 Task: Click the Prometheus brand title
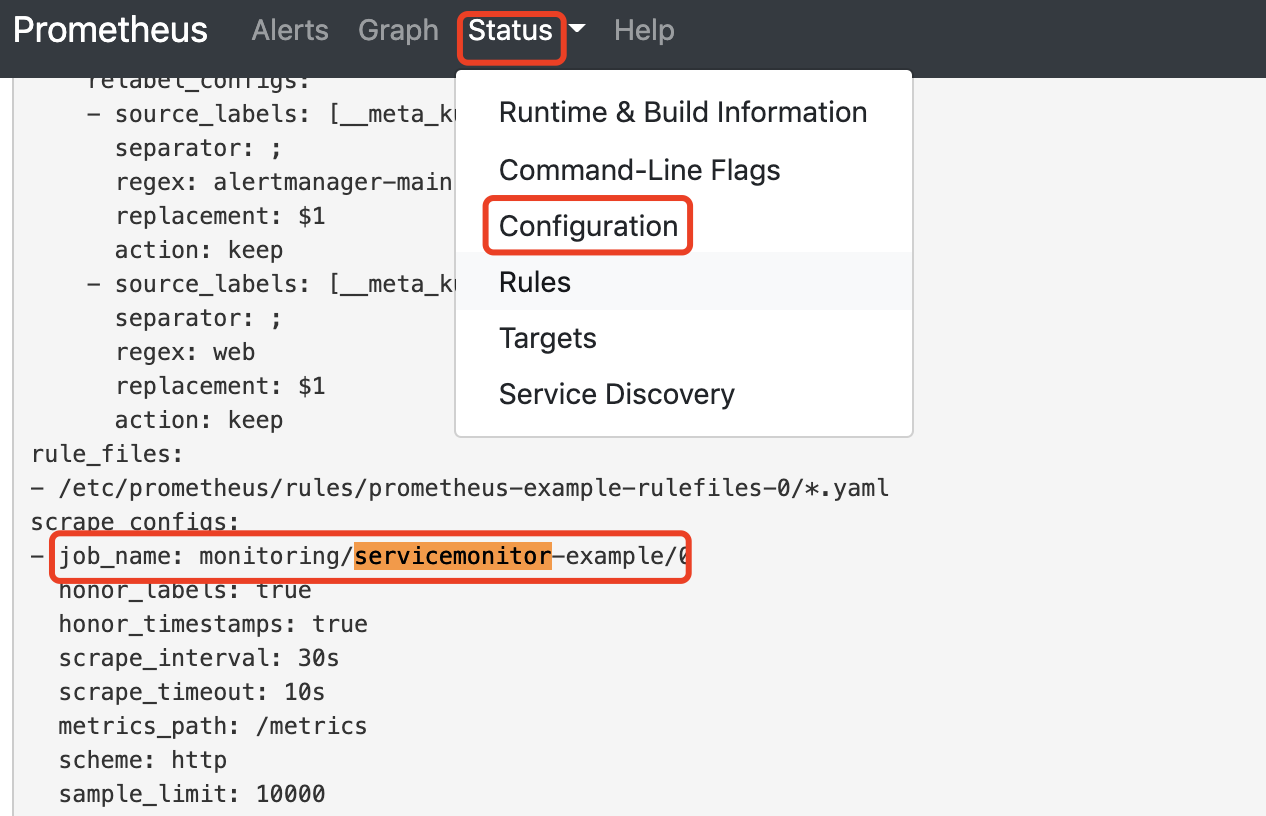[110, 30]
